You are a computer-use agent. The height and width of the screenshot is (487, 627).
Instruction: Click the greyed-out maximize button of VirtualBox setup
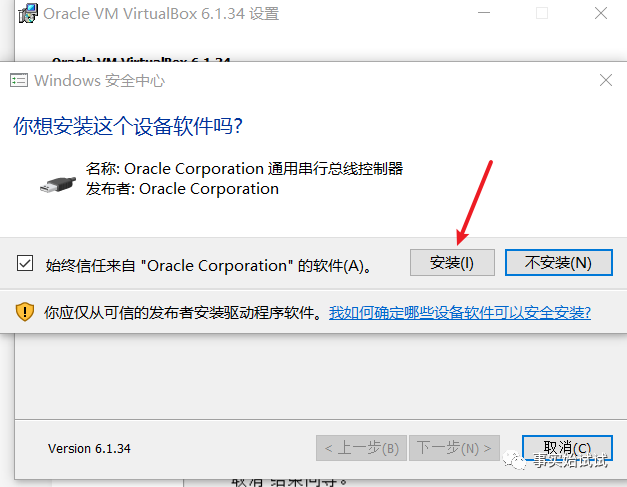coord(542,13)
